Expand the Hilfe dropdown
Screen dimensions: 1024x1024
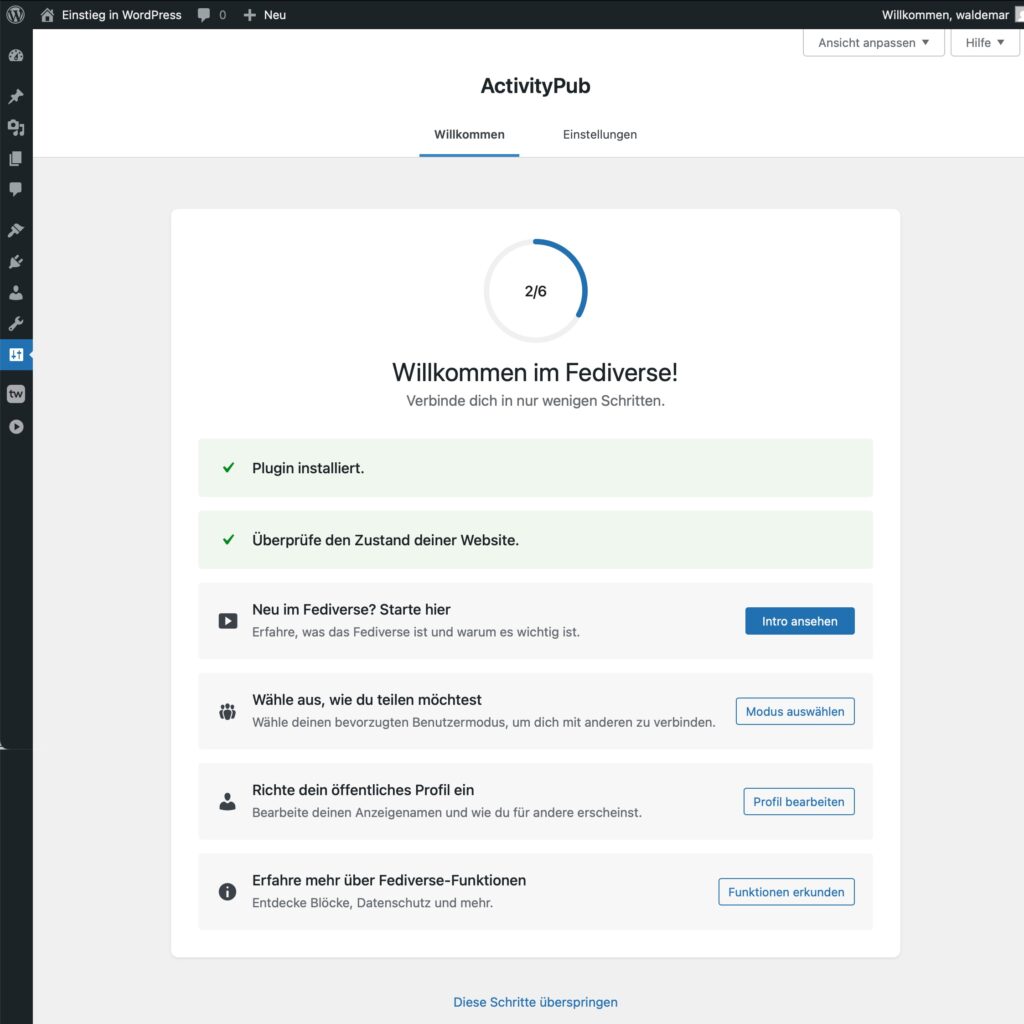click(985, 42)
